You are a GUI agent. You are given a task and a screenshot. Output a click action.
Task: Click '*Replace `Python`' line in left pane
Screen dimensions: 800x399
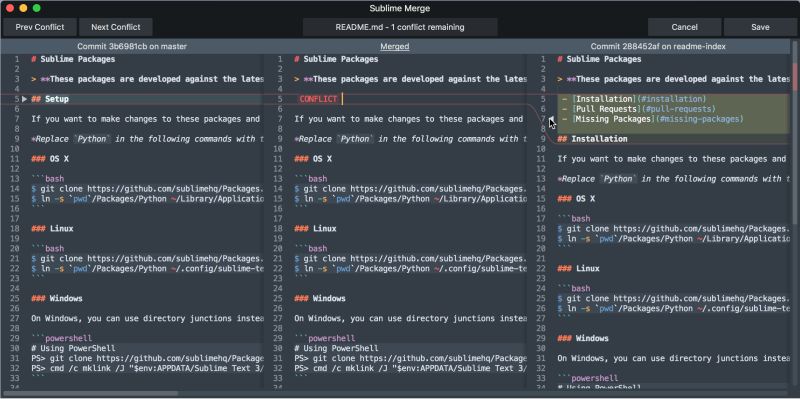pos(147,139)
